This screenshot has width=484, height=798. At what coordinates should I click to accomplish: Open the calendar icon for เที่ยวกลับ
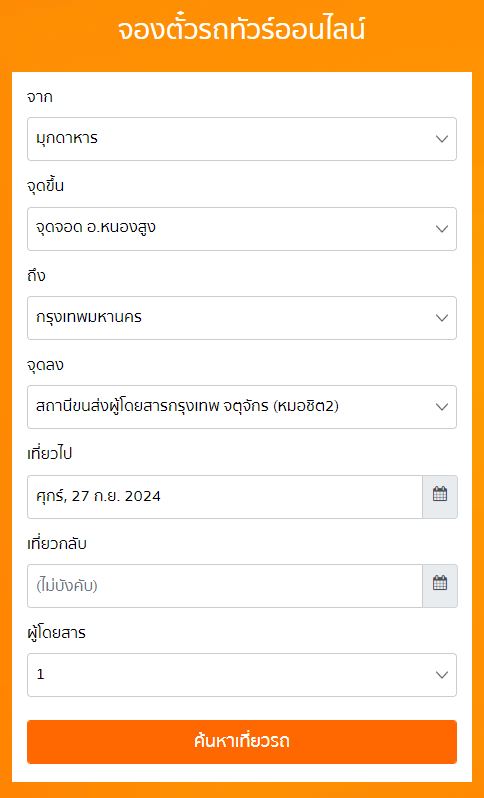coord(440,586)
